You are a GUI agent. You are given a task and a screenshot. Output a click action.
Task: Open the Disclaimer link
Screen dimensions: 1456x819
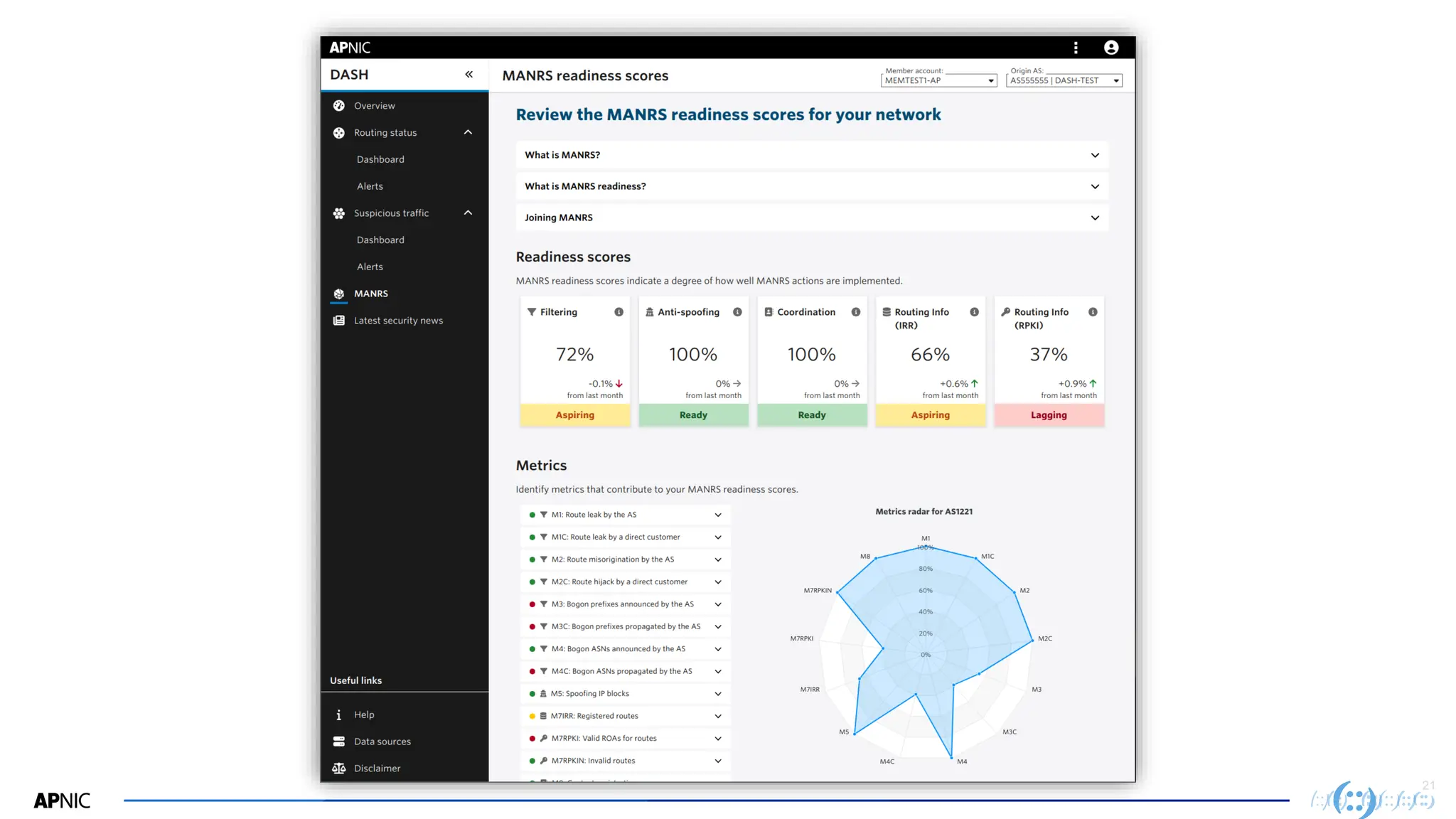(377, 769)
